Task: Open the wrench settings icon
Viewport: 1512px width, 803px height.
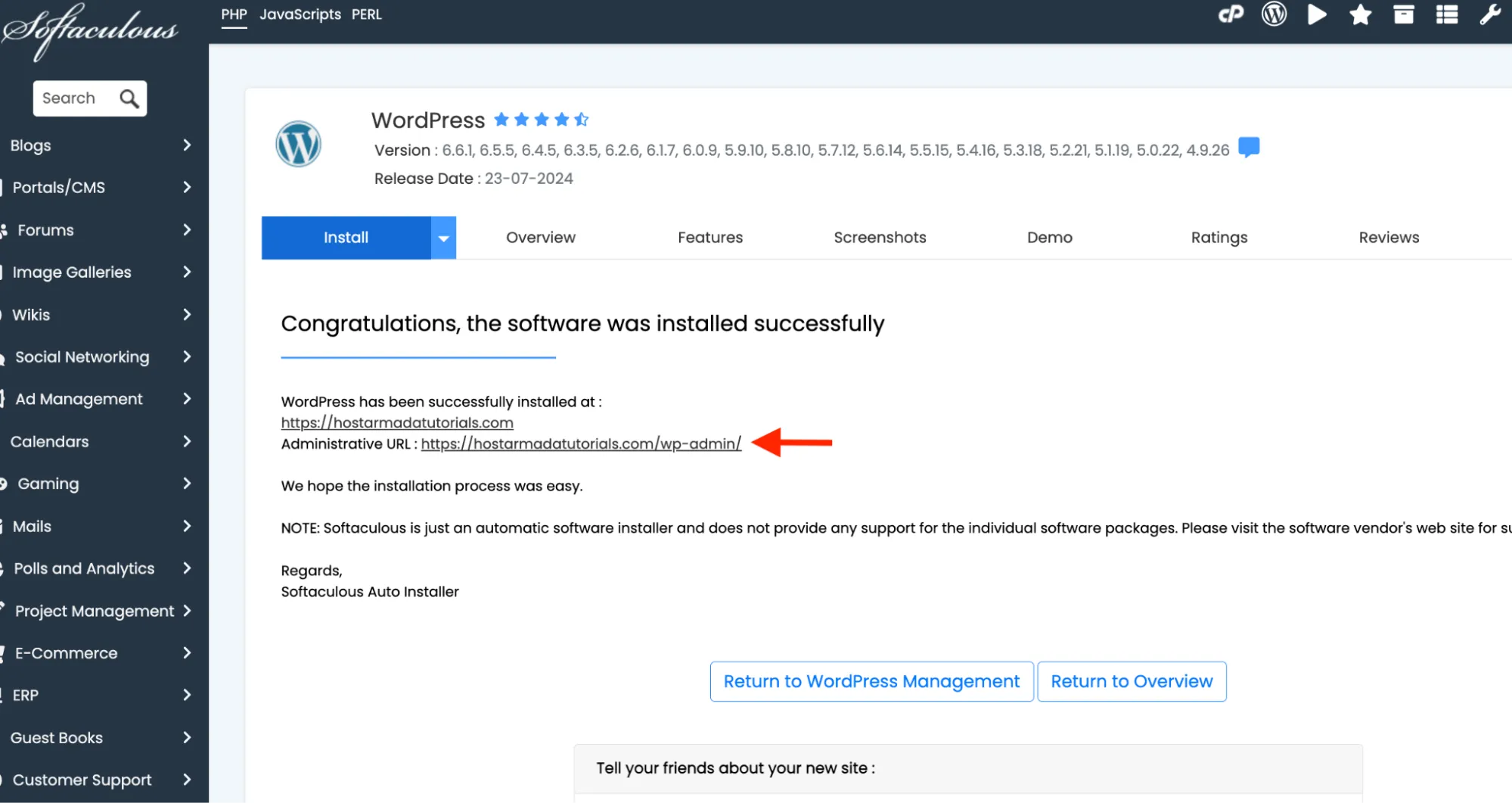Action: (x=1490, y=14)
